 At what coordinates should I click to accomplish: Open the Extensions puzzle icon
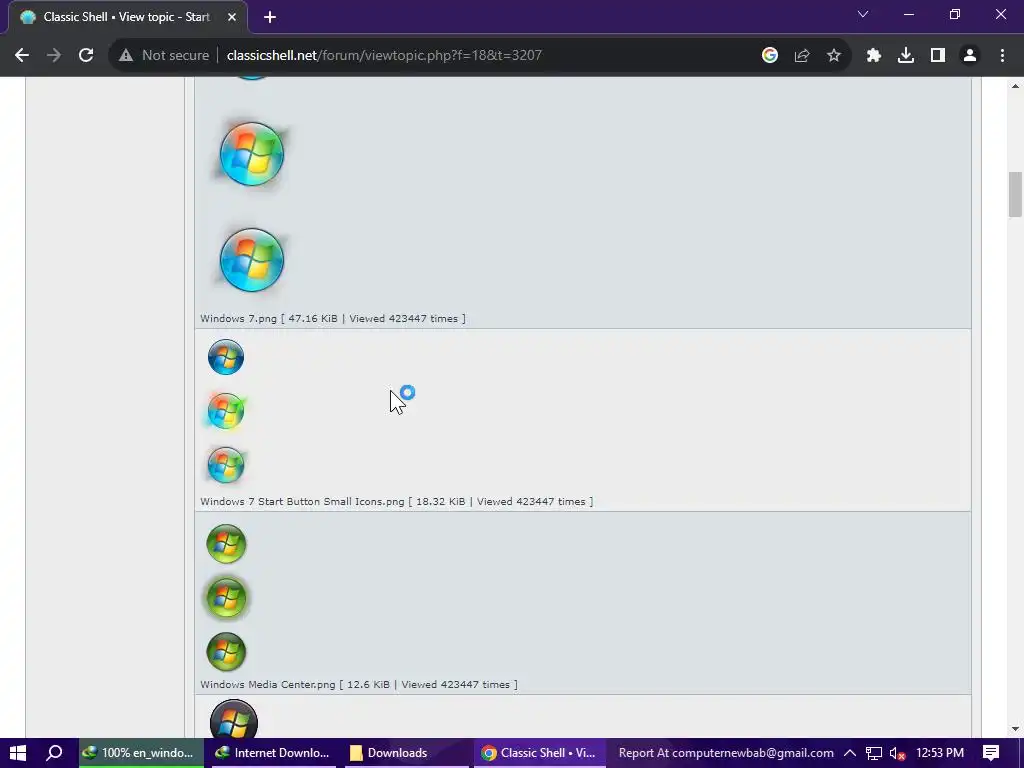coord(874,56)
